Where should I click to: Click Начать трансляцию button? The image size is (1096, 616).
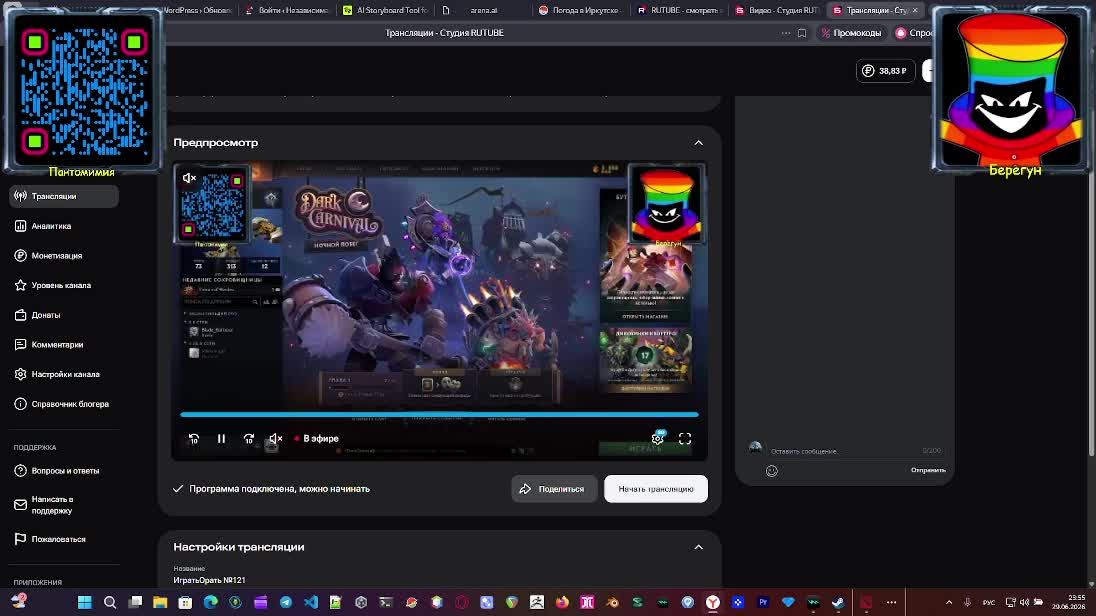point(656,489)
